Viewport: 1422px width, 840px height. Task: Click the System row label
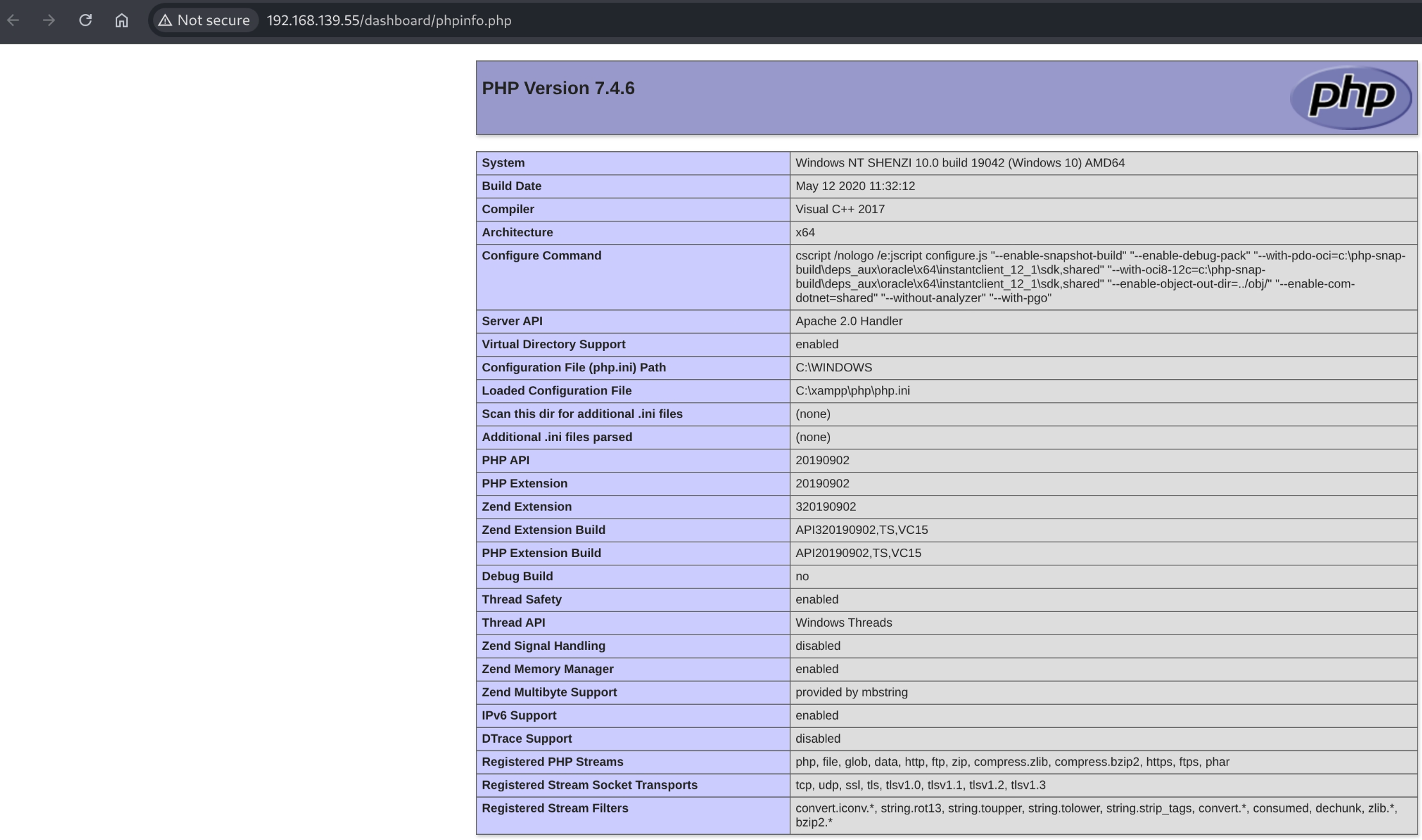pos(503,163)
